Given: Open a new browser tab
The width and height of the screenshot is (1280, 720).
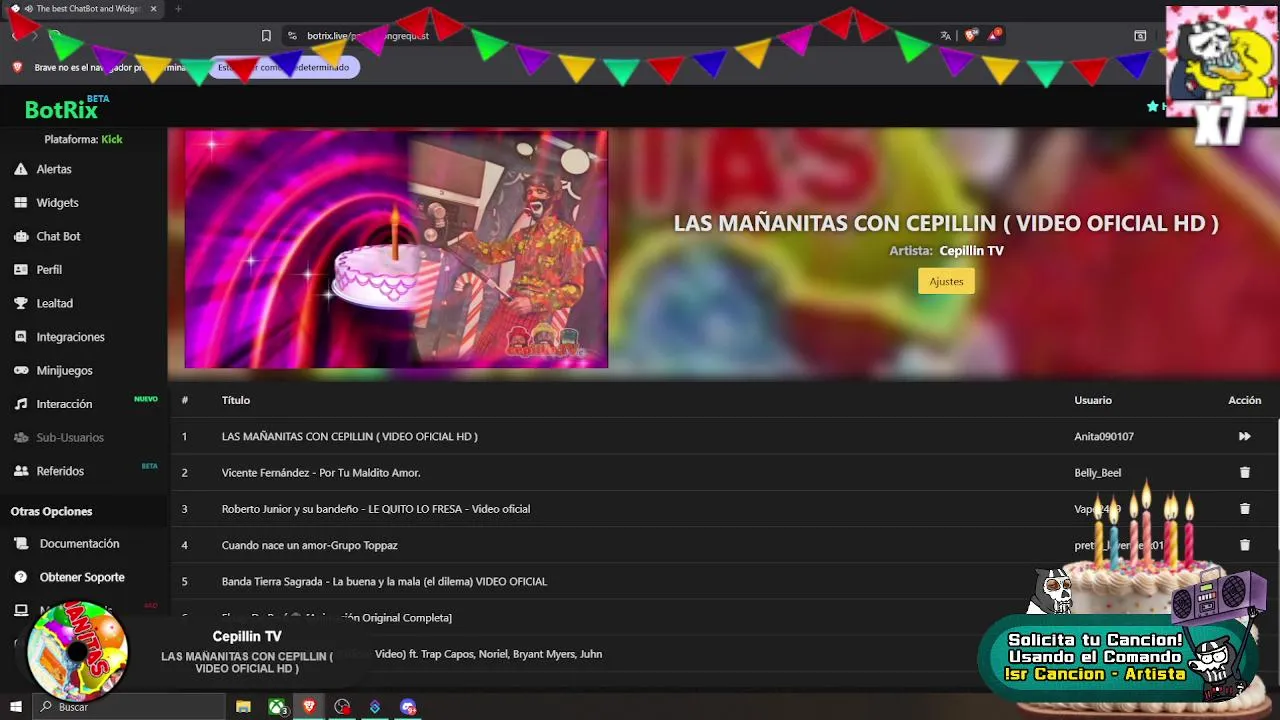Looking at the screenshot, I should (178, 9).
